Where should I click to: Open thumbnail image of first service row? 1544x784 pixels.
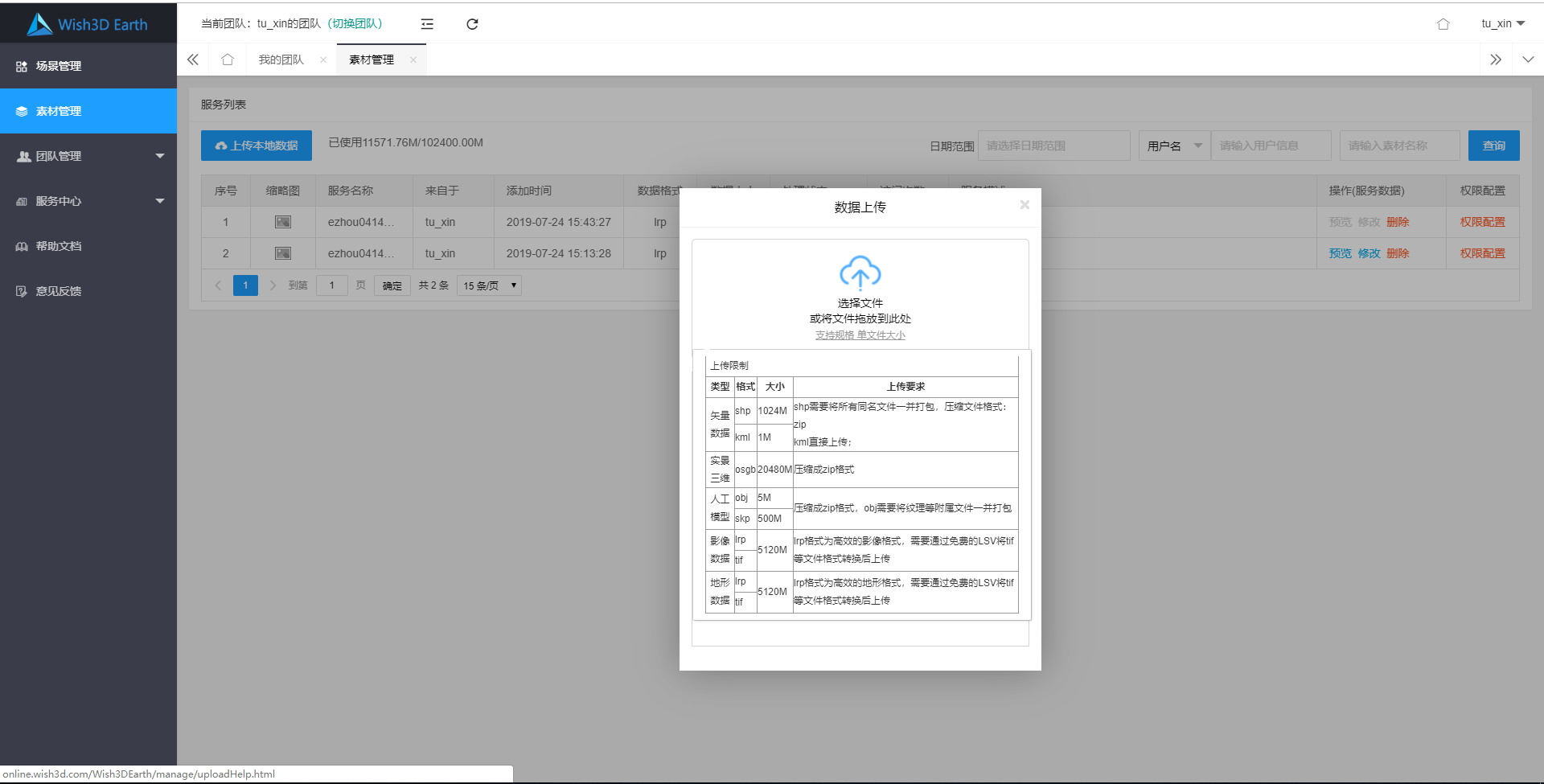(x=283, y=222)
